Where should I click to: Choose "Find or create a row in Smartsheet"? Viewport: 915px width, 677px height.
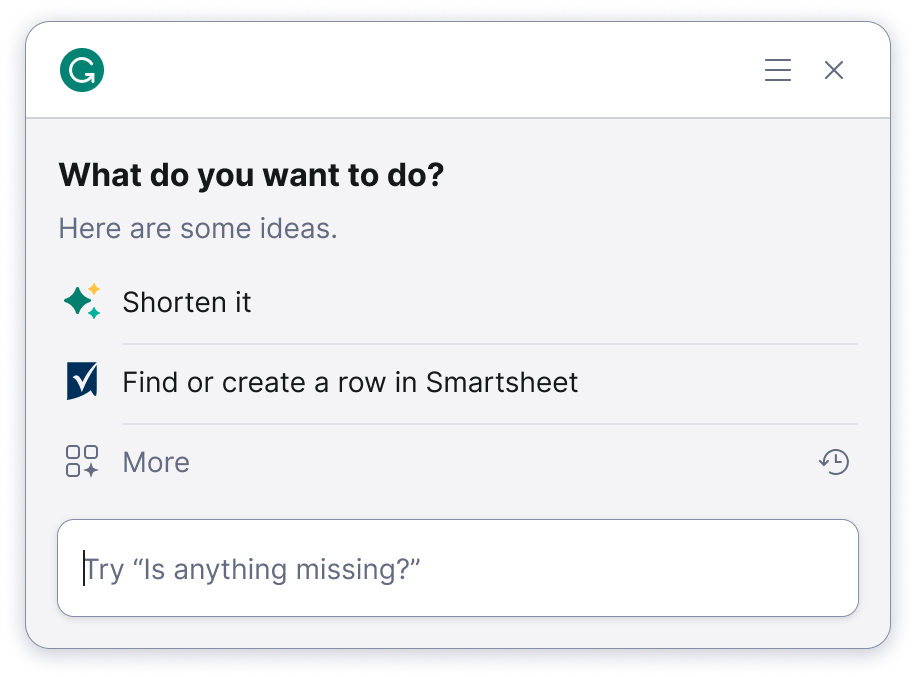tap(350, 382)
